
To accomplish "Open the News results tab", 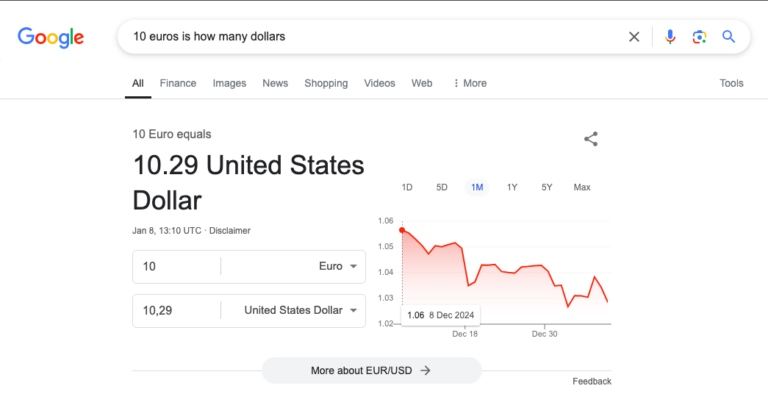I will pos(275,83).
